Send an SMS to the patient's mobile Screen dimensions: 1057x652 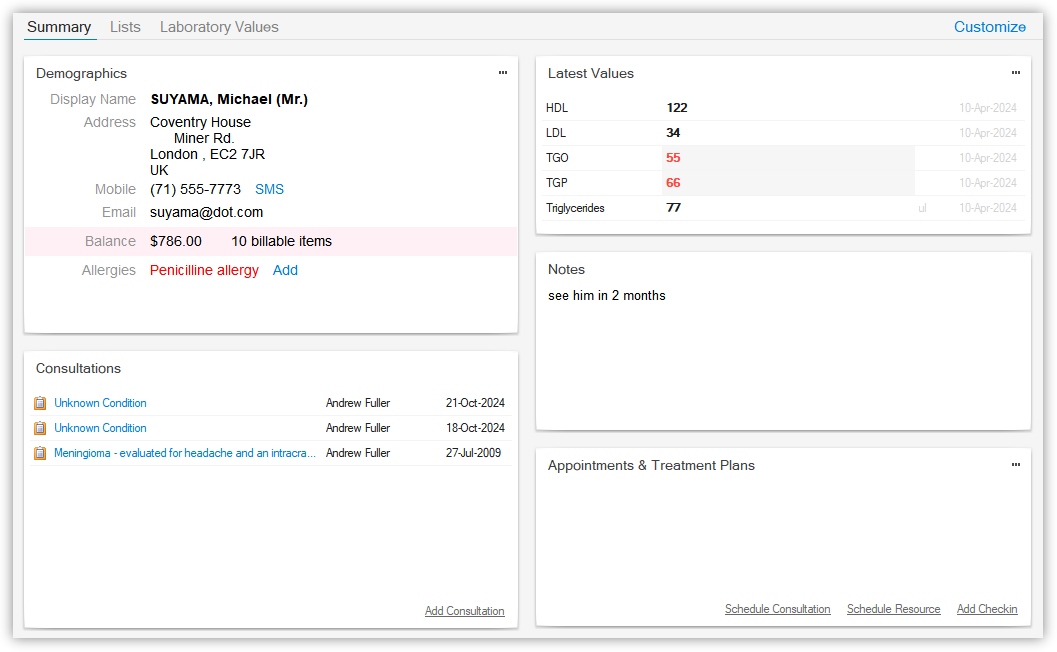[x=270, y=189]
